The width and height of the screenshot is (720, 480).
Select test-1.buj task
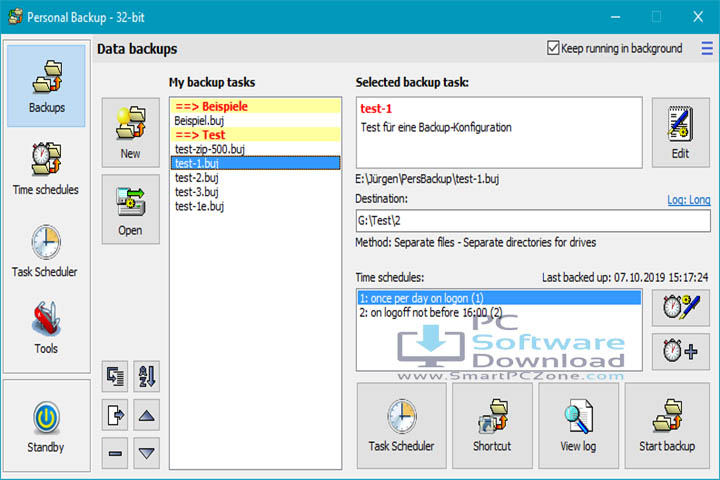(x=256, y=164)
